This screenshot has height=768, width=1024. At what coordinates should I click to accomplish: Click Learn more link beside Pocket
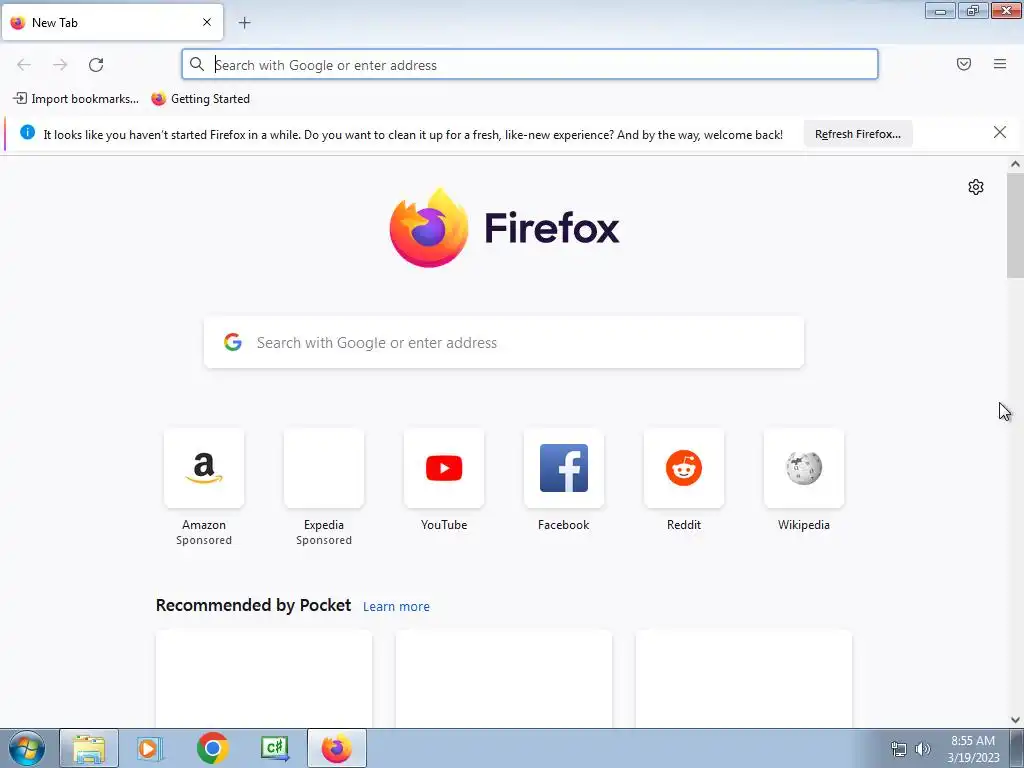(x=396, y=607)
